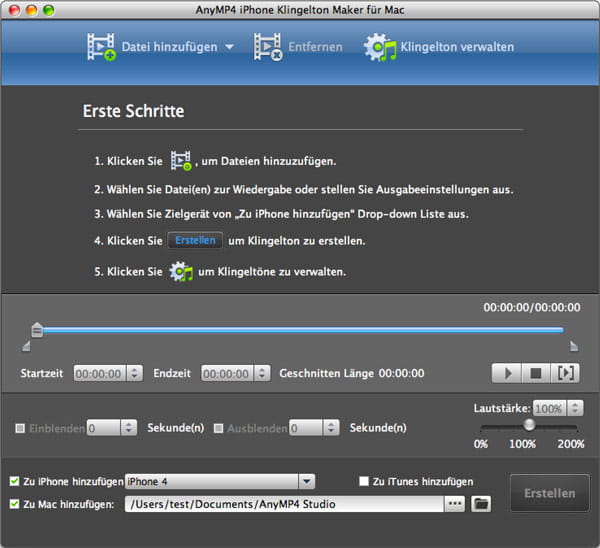Click the add-file icon in step 1
Image resolution: width=600 pixels, height=548 pixels.
click(181, 161)
